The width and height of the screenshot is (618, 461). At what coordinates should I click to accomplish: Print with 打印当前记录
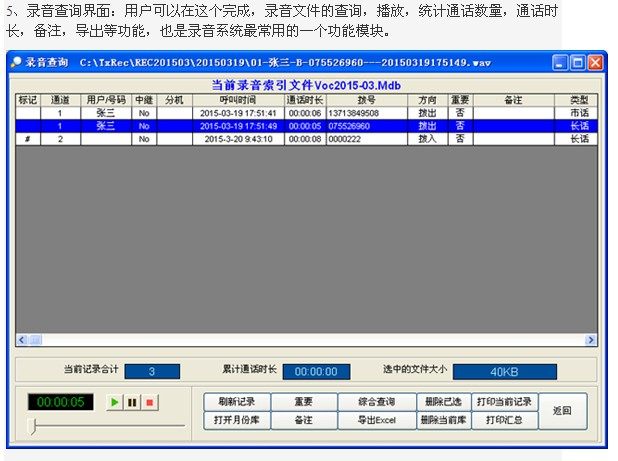click(x=504, y=402)
